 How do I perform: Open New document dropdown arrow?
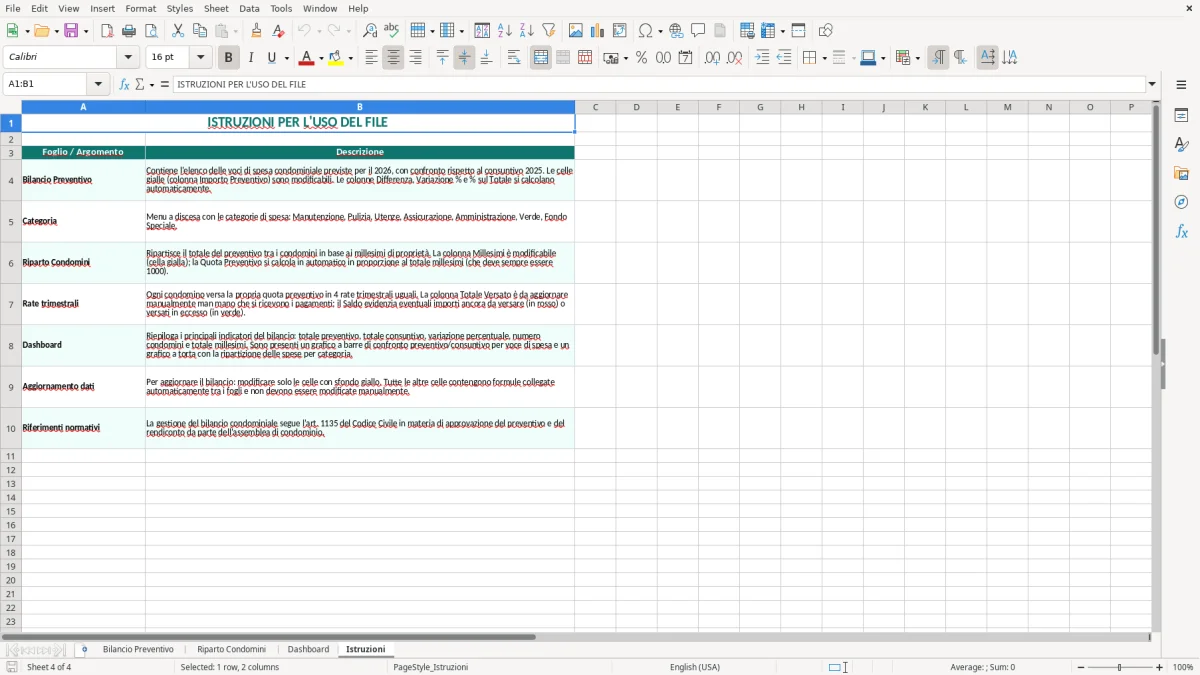click(x=25, y=31)
